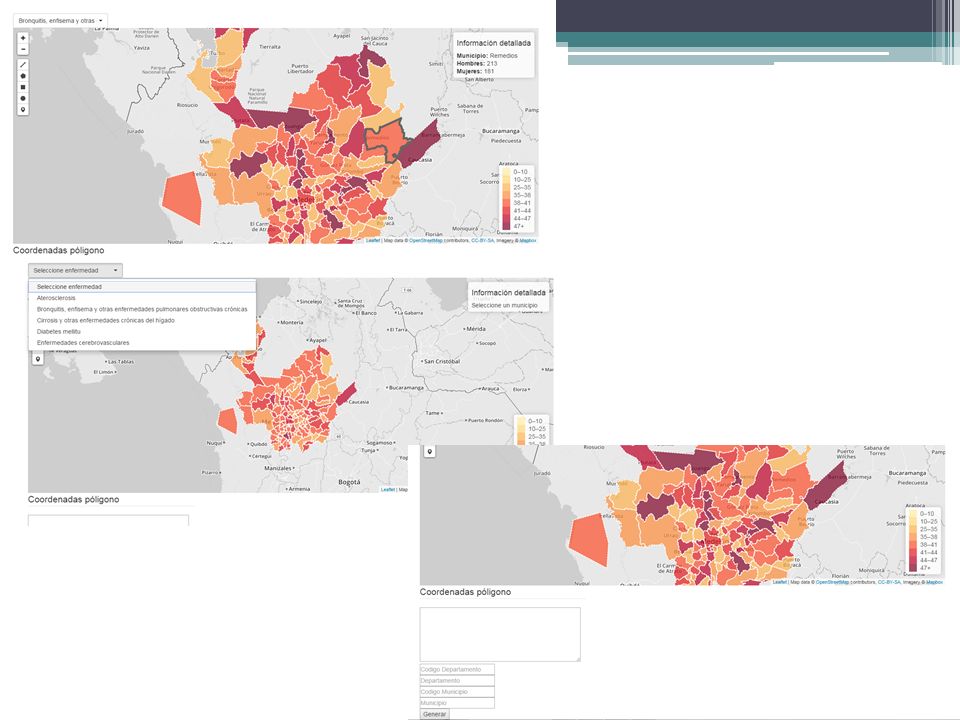Click marker tool on the middle map
The image size is (960, 720).
point(38,359)
